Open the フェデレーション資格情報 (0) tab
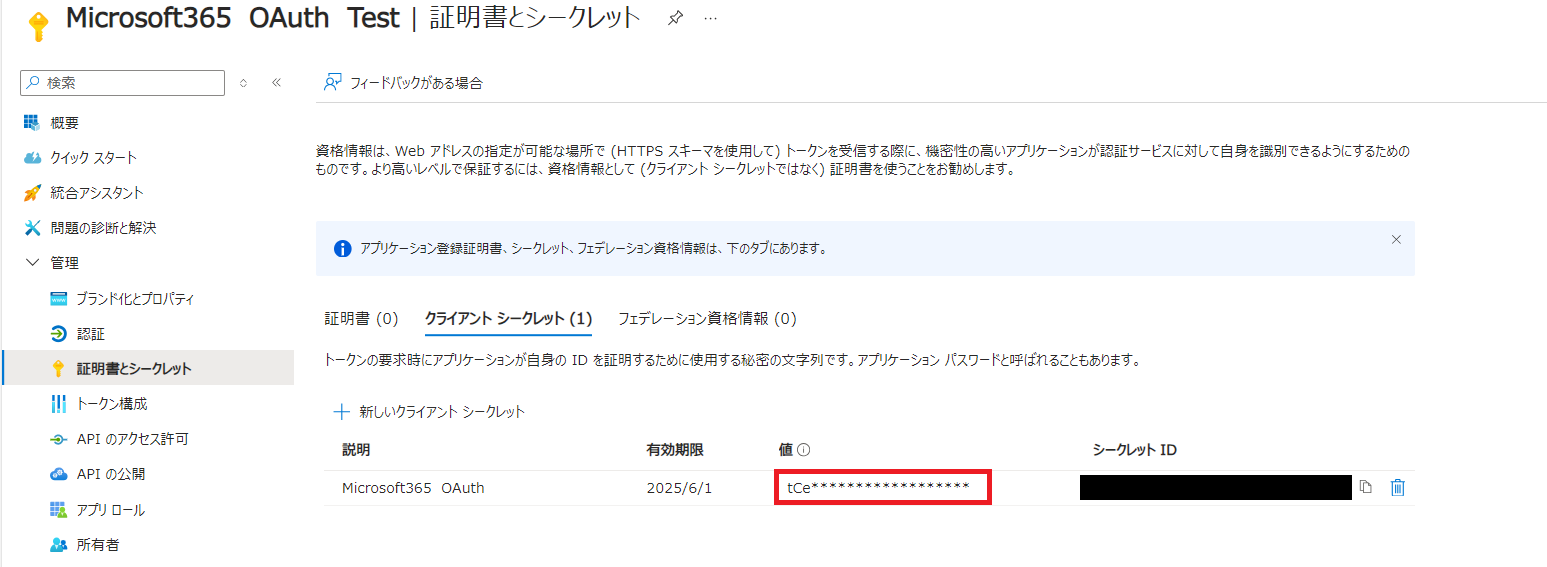This screenshot has height=567, width=1547. tap(706, 319)
